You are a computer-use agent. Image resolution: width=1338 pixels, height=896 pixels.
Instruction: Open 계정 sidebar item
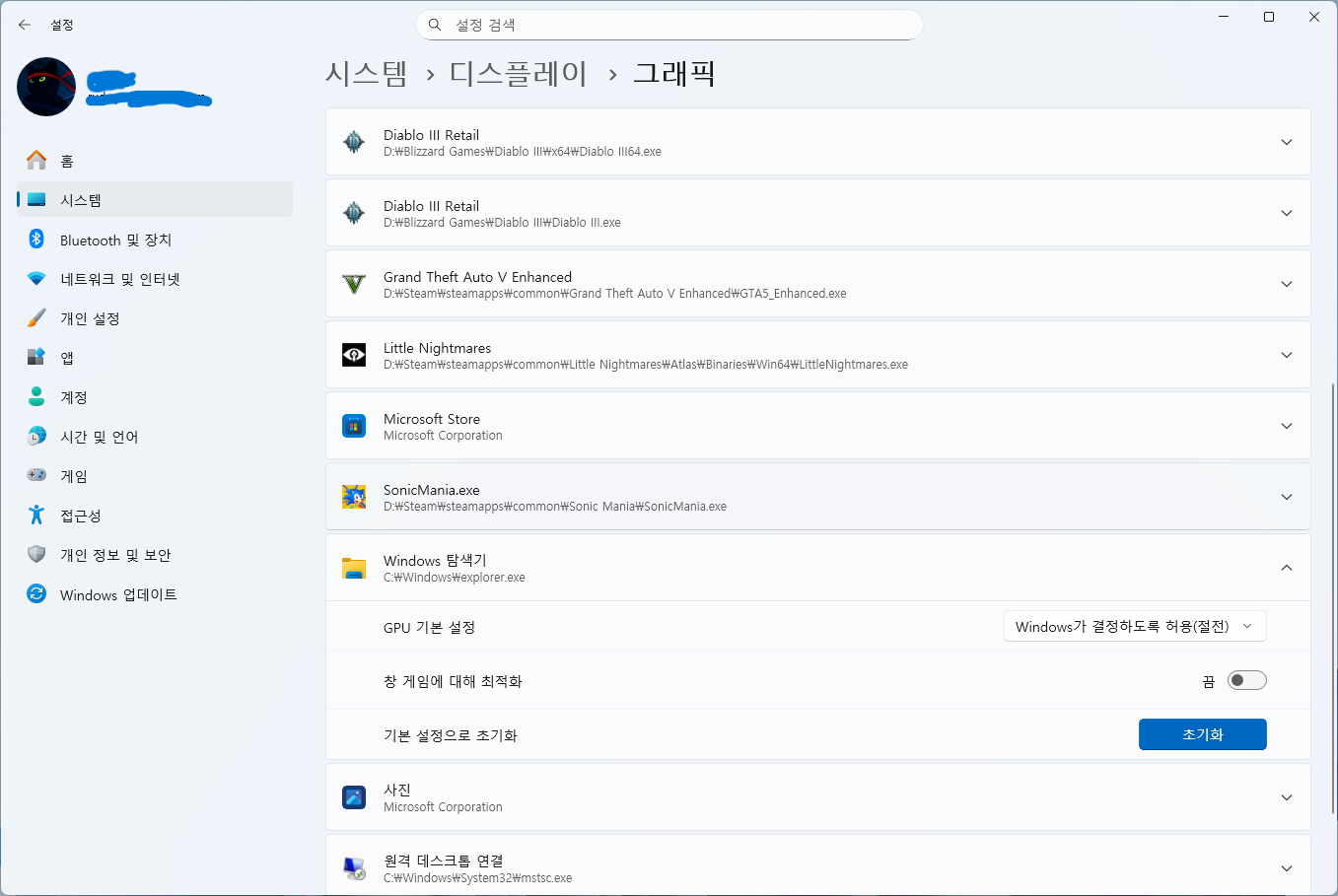coord(155,396)
